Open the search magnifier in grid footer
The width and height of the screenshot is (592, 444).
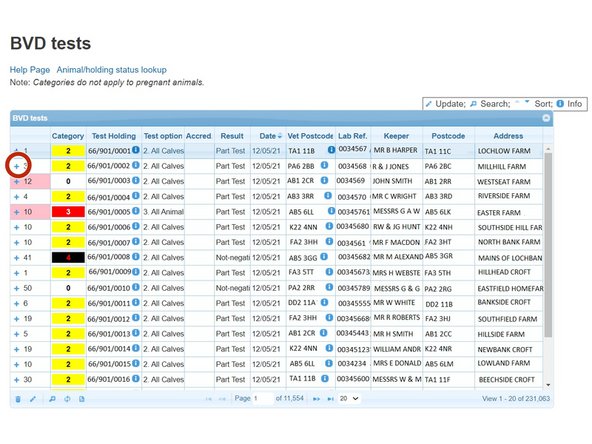pyautogui.click(x=52, y=399)
